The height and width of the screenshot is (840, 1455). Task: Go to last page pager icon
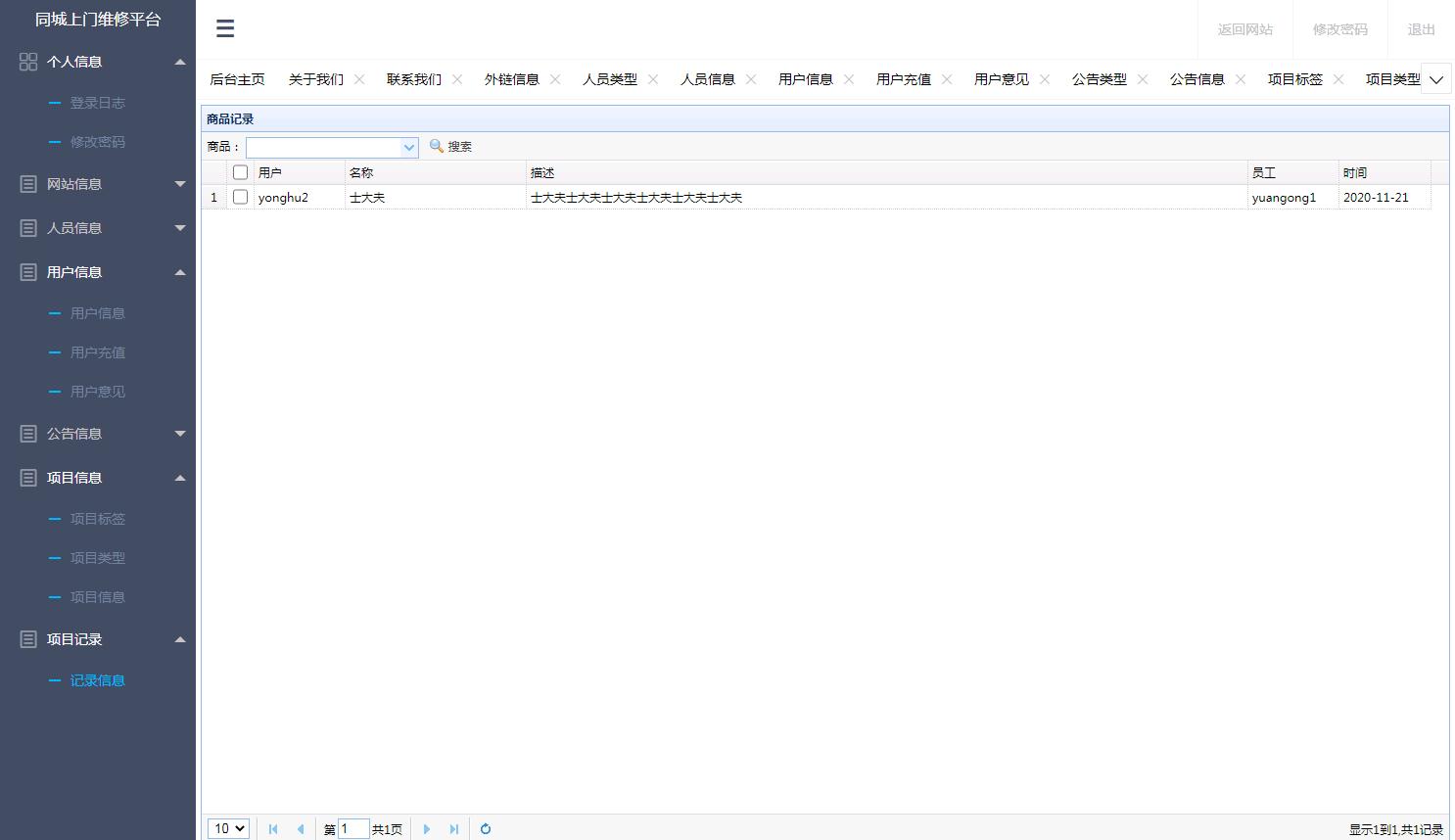pos(454,829)
